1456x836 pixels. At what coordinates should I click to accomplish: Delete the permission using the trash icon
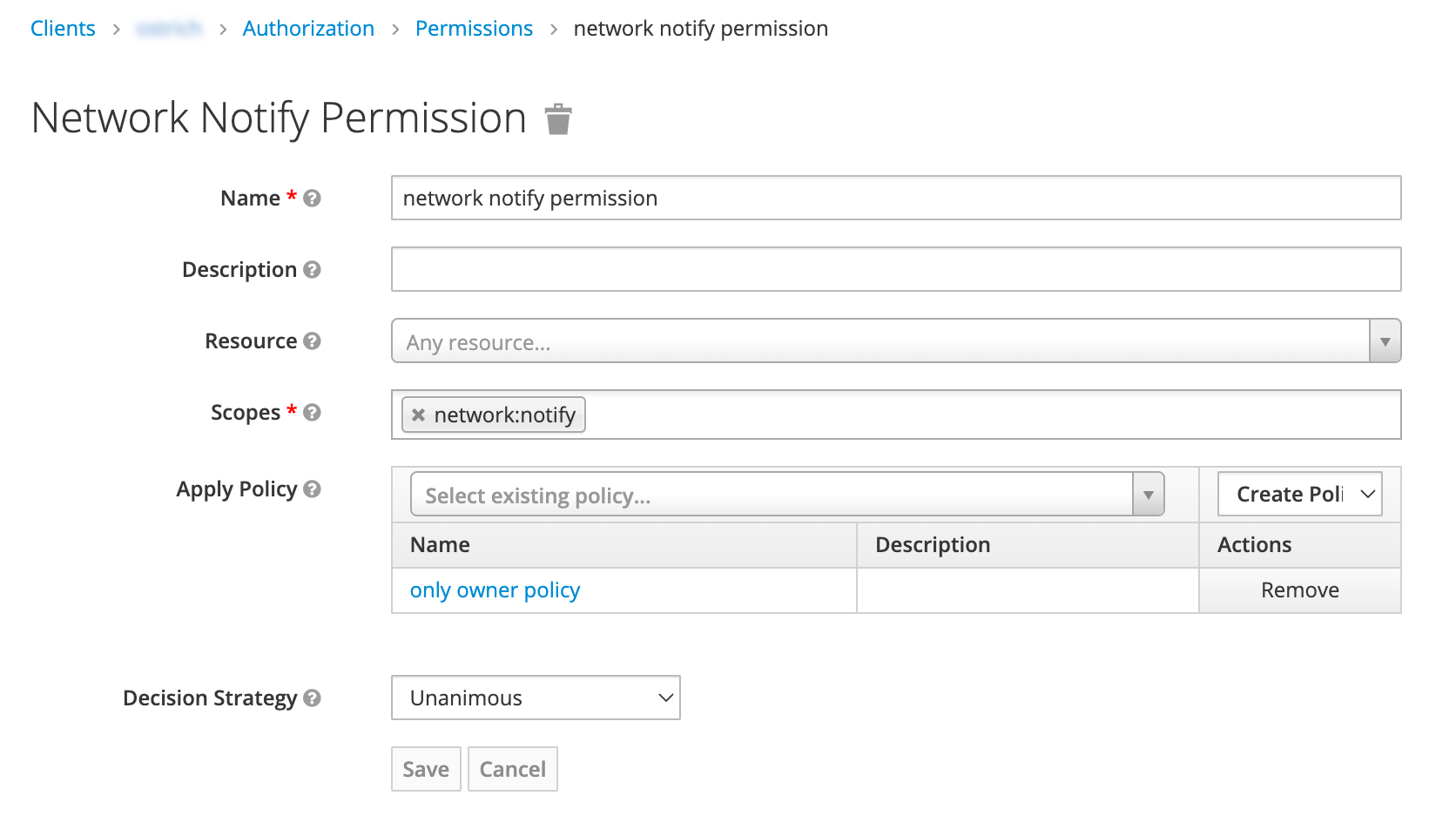point(558,118)
